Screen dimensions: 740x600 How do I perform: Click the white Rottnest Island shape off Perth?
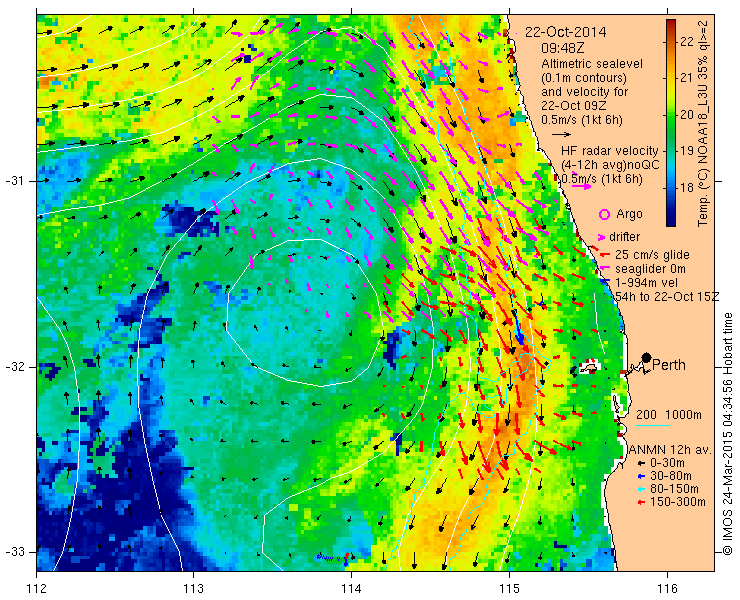[x=588, y=367]
